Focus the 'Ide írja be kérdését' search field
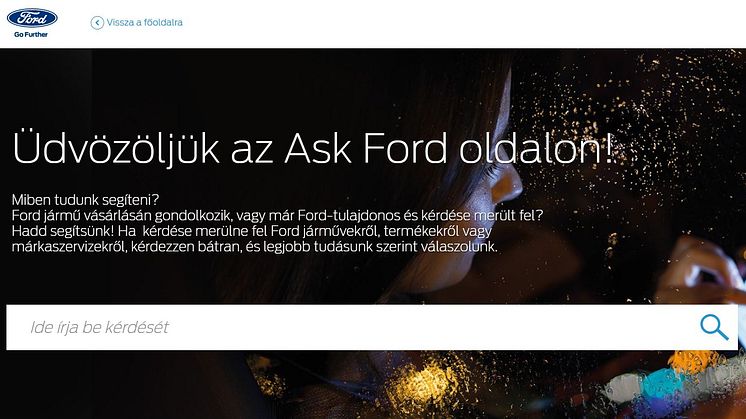The height and width of the screenshot is (419, 746). pos(372,327)
